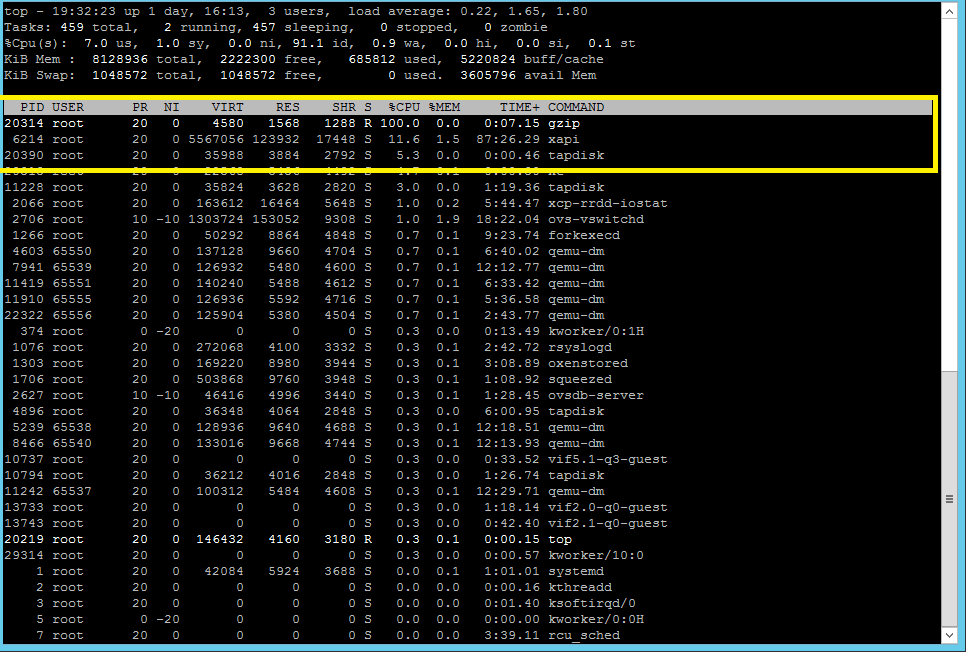Click the TIME+ column header
969x653 pixels.
[x=520, y=107]
